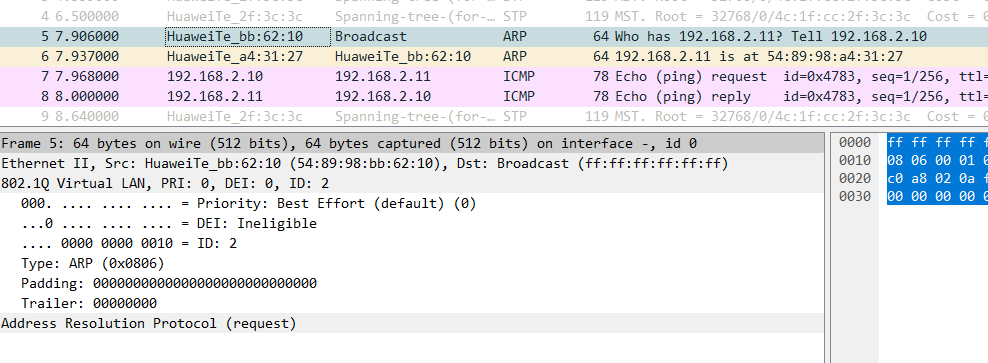Select the partly hidden packet 4 STP row
This screenshot has height=363, width=988.
(x=494, y=16)
